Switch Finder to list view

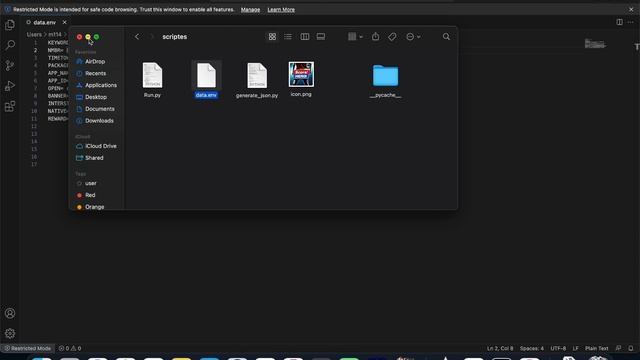tap(288, 37)
